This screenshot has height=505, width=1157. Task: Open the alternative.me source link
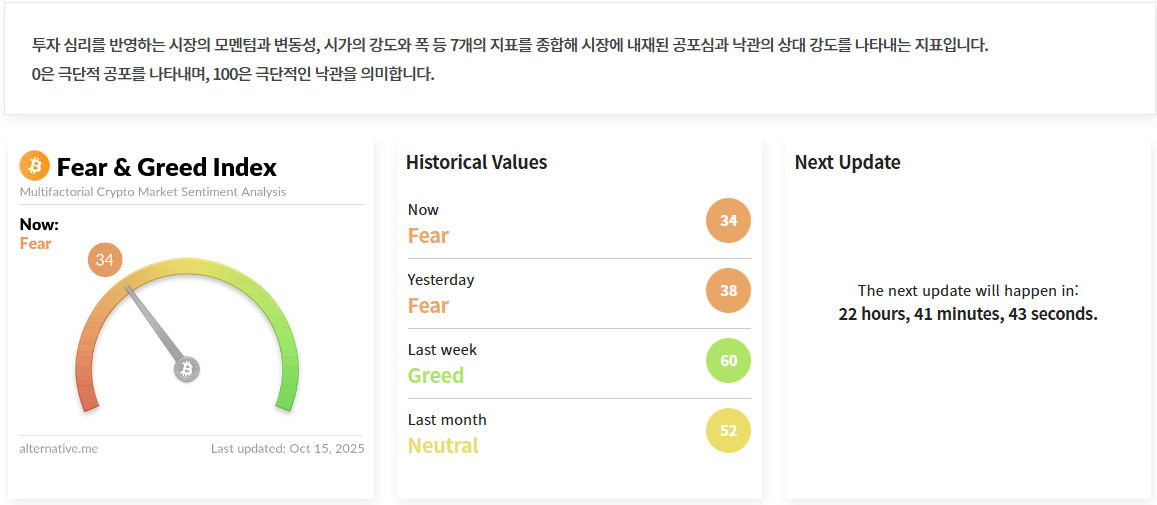tap(59, 448)
